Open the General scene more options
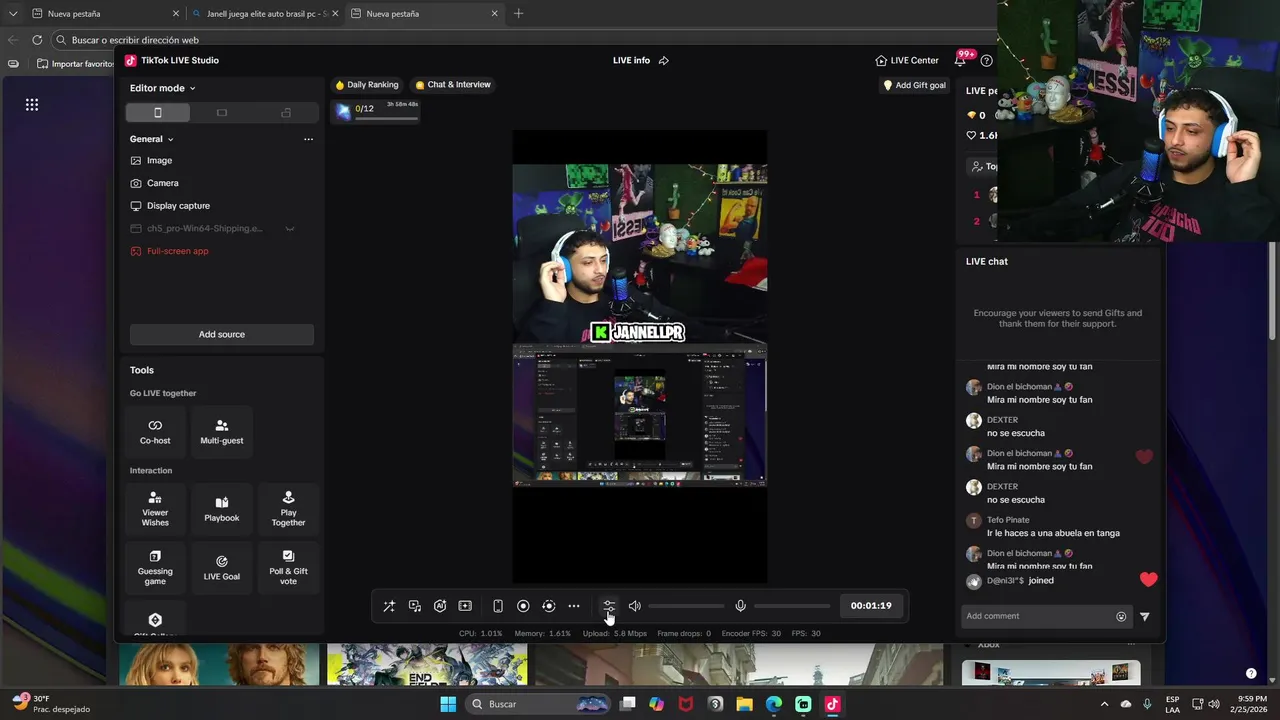Screen dimensions: 1280x720 tap(308, 139)
